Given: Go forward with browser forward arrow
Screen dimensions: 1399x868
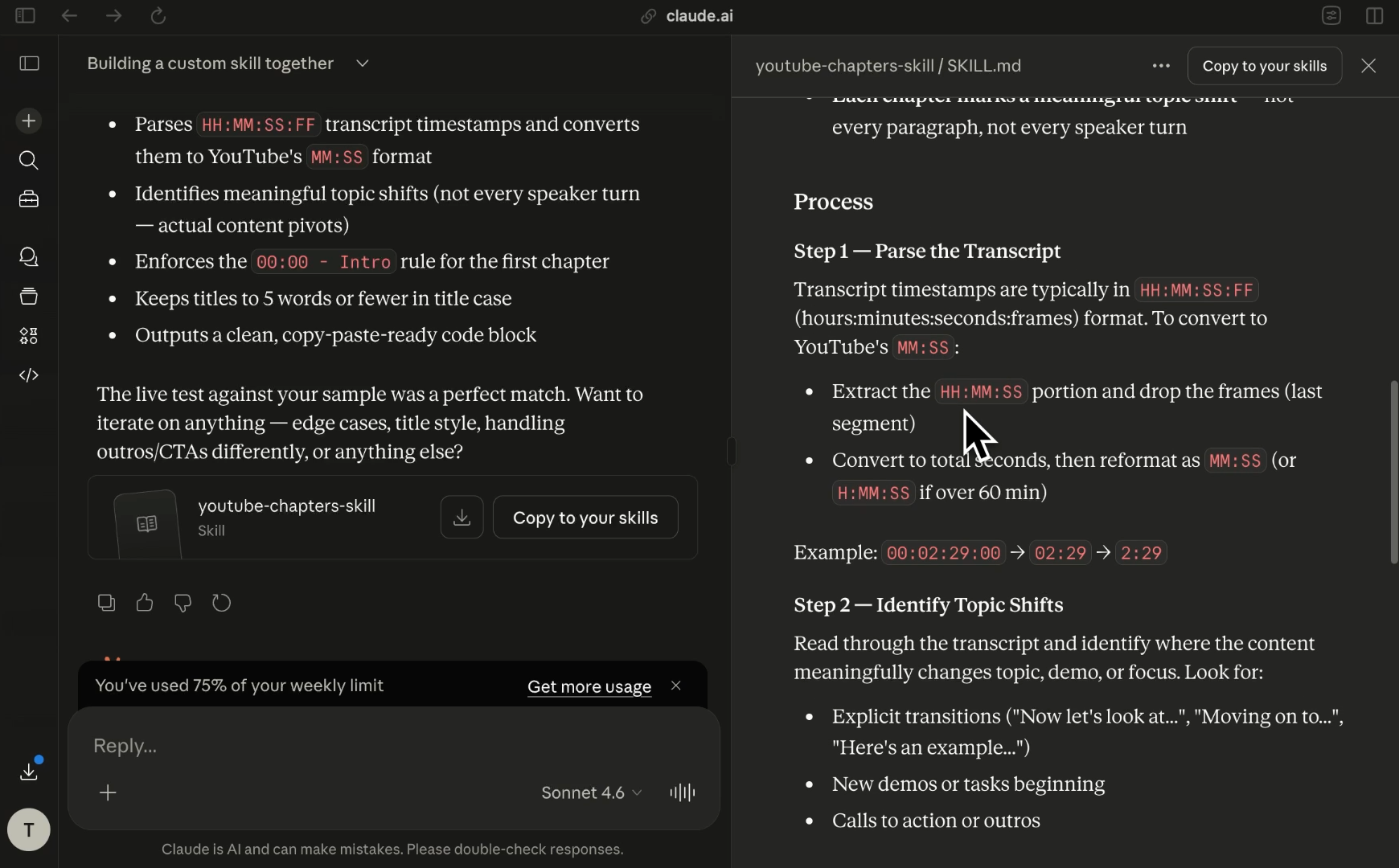Looking at the screenshot, I should [113, 15].
